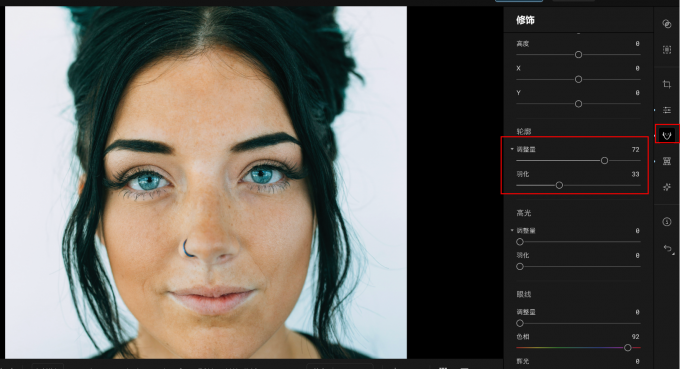Click the 92 value of 色相
Image resolution: width=680 pixels, height=369 pixels.
coord(635,336)
